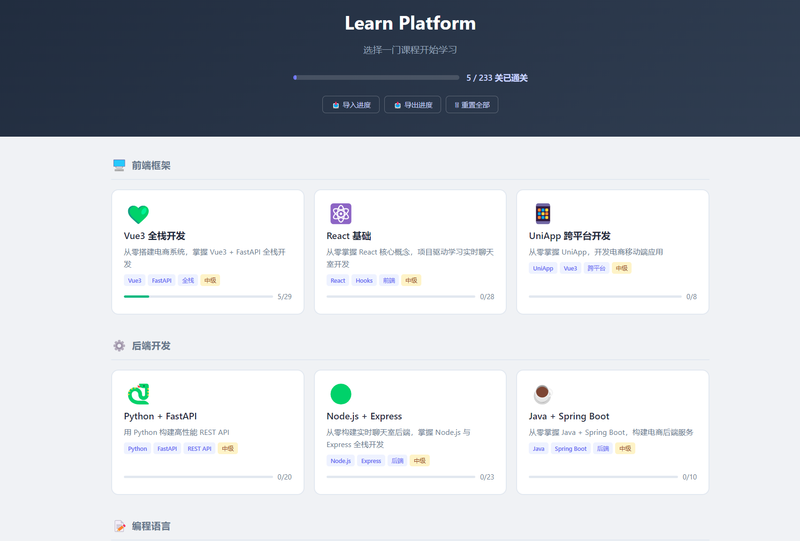The width and height of the screenshot is (800, 541).
Task: Click the green heart icon for Vue3 全栈开发
Action: point(138,214)
